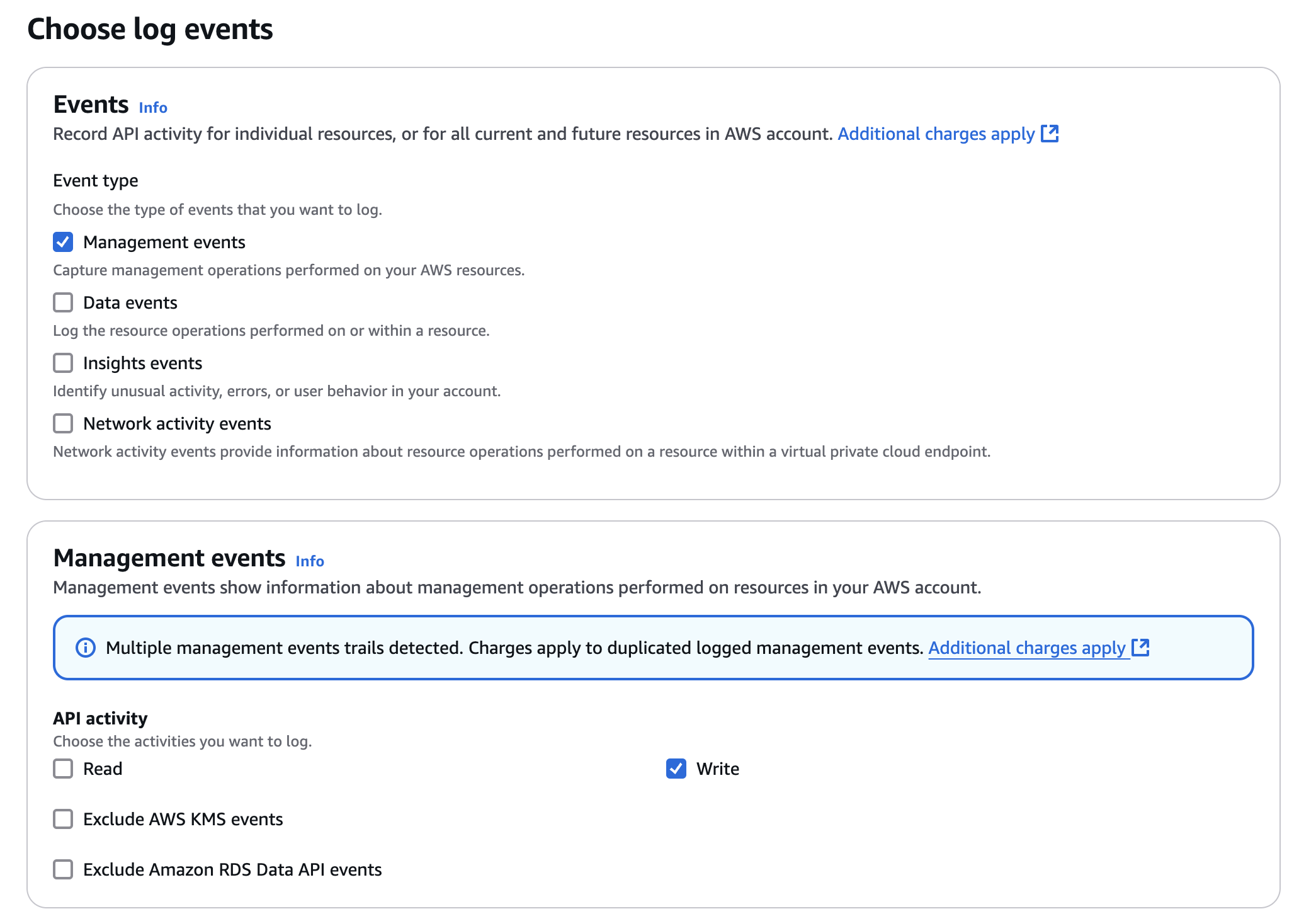Toggle Data events by clicking its label
The image size is (1316, 921).
point(129,302)
